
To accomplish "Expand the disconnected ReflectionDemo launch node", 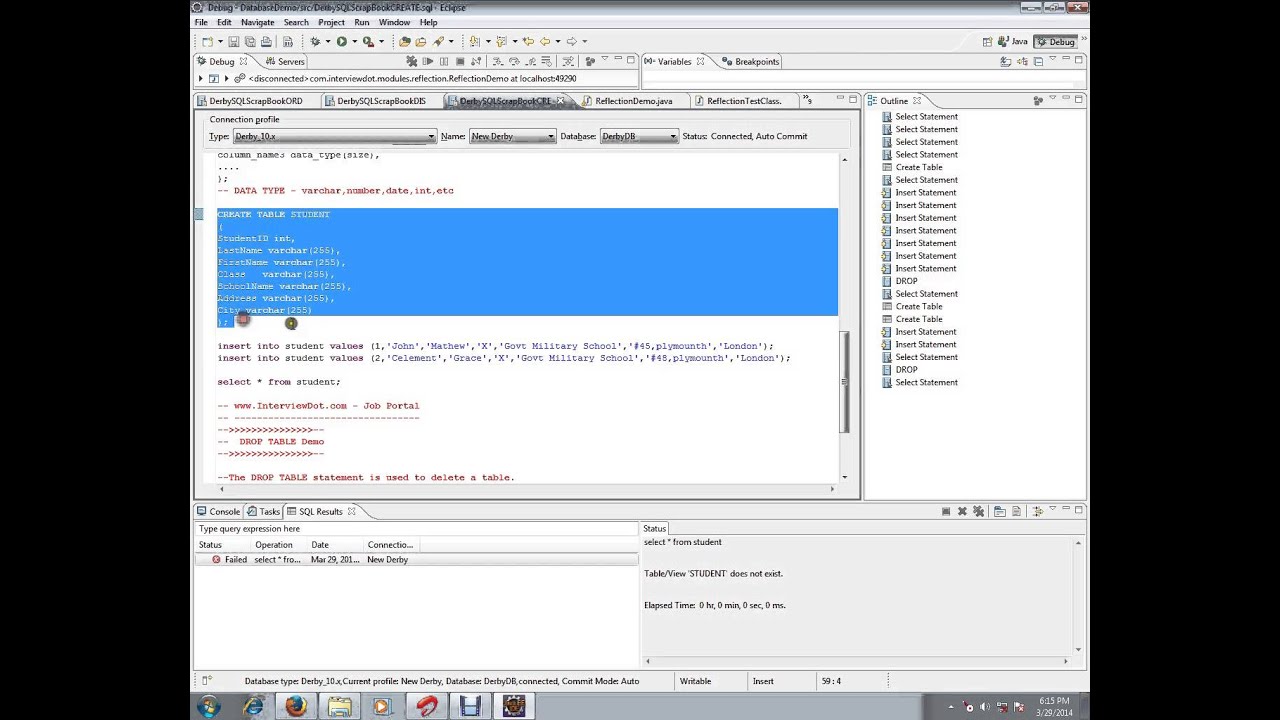I will (x=226, y=78).
